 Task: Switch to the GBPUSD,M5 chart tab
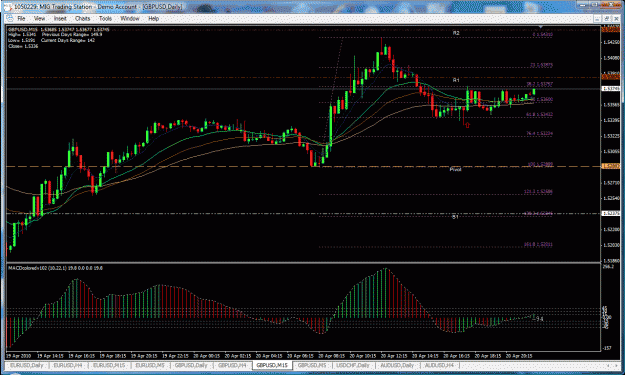click(x=312, y=365)
